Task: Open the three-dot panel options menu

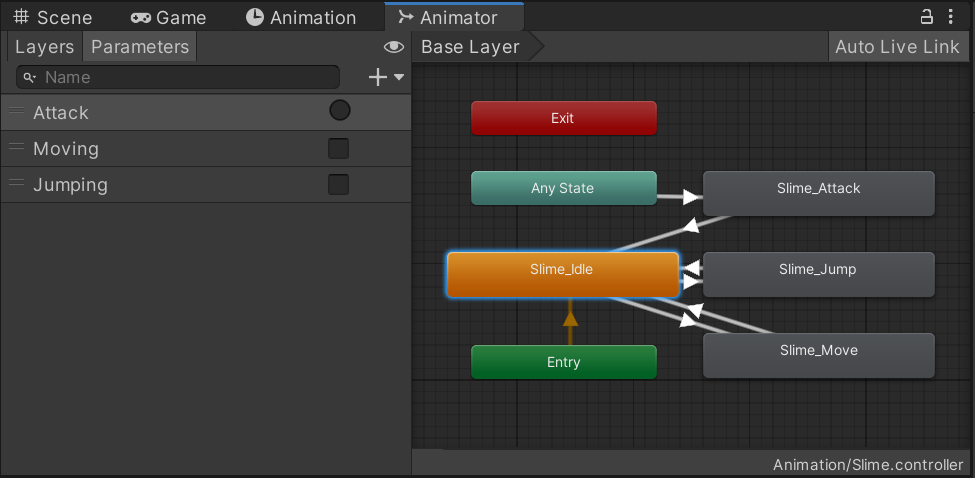Action: 951,17
